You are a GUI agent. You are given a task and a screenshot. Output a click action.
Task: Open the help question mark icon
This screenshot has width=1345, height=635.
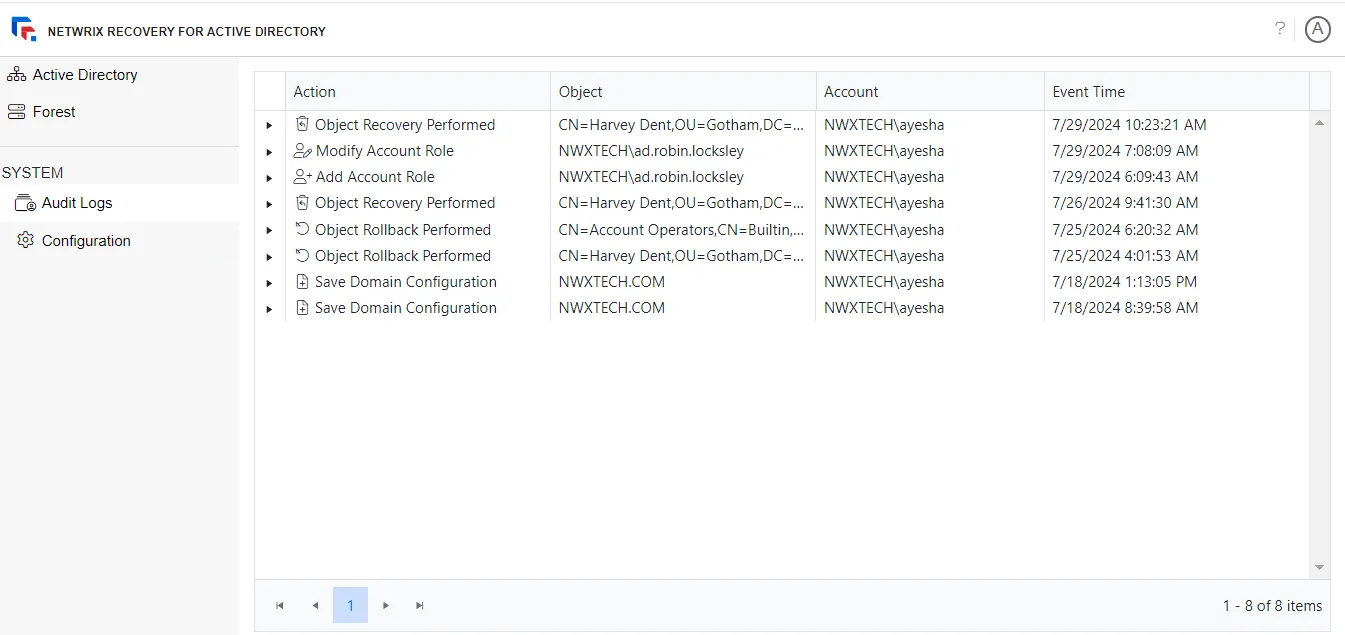click(x=1279, y=29)
